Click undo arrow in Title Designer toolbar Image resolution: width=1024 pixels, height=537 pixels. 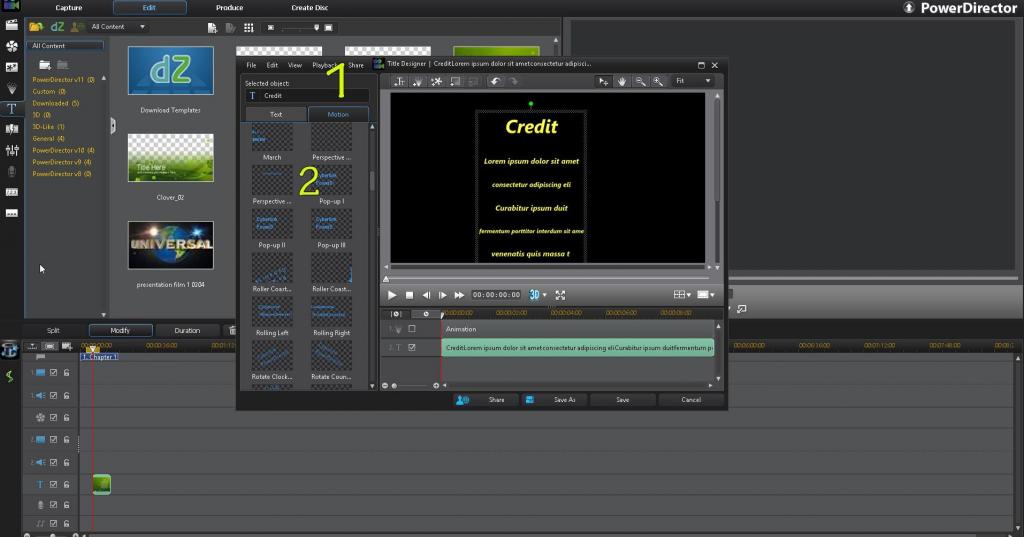pyautogui.click(x=495, y=81)
